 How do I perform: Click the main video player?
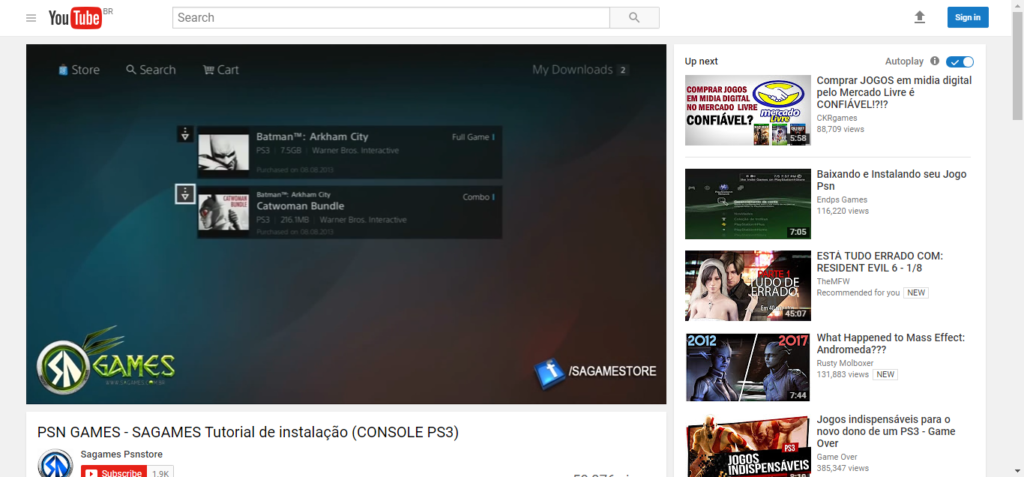tap(346, 224)
